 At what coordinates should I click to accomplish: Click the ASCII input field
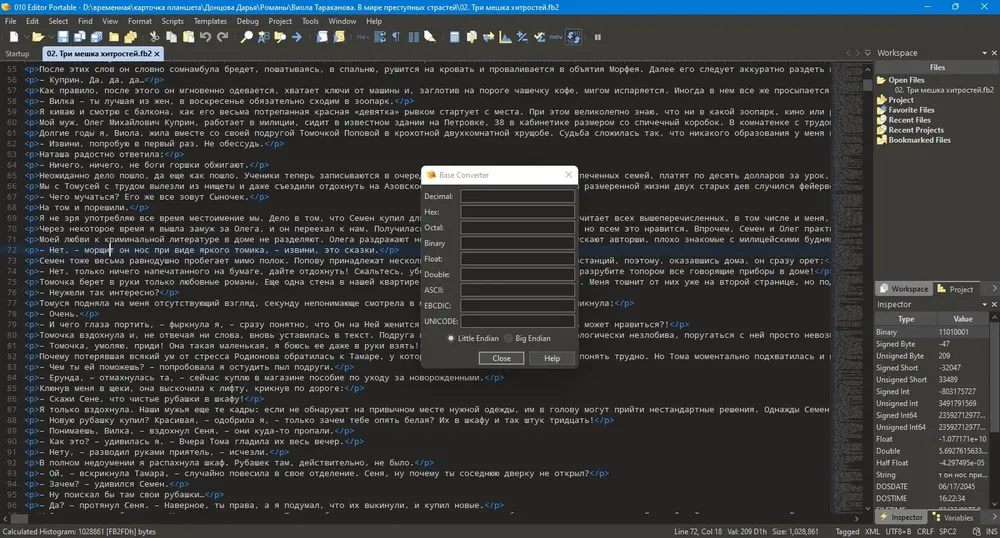point(517,290)
